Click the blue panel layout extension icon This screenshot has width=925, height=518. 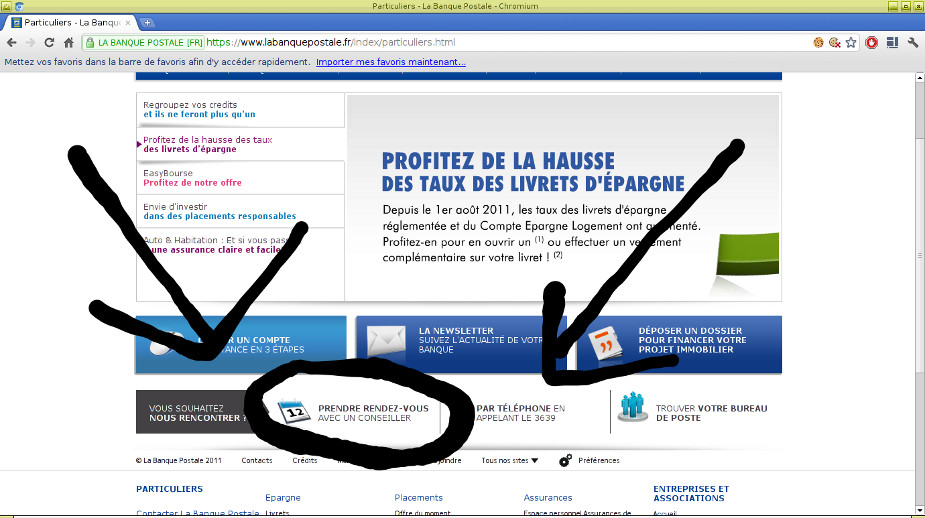pos(893,42)
